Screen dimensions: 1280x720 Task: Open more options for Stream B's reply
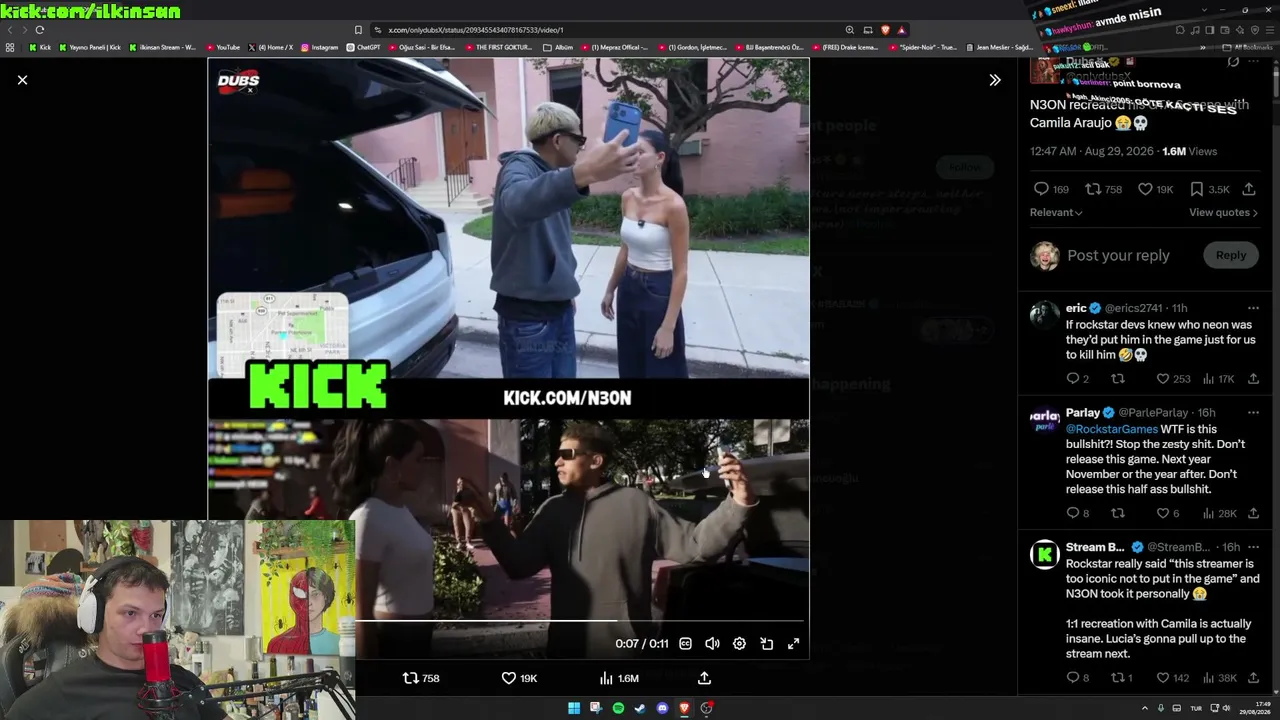pos(1253,547)
